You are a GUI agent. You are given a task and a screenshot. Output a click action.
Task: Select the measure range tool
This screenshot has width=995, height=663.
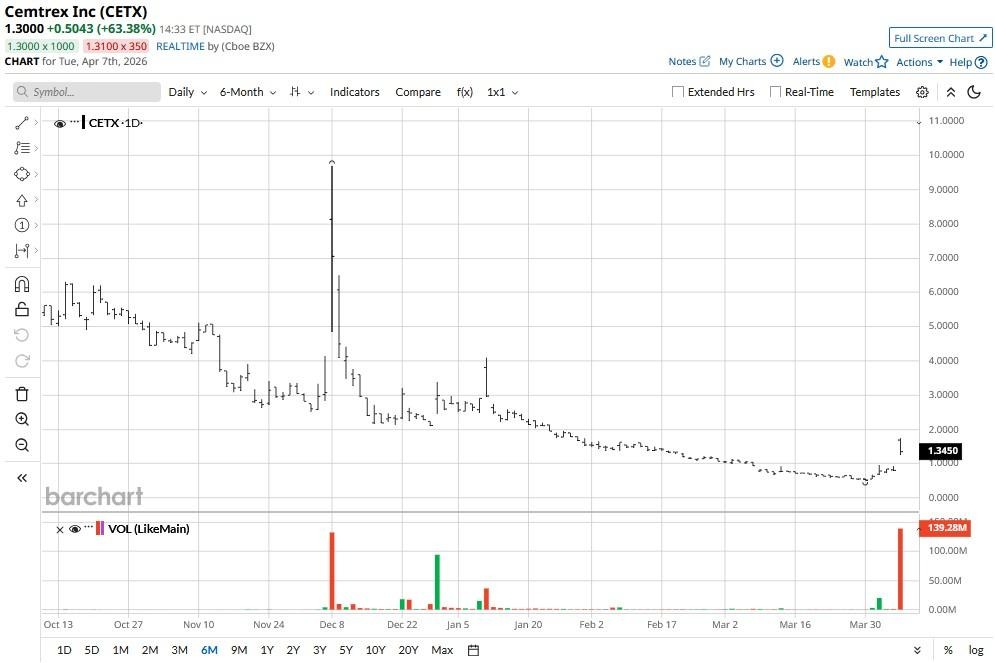(x=22, y=251)
